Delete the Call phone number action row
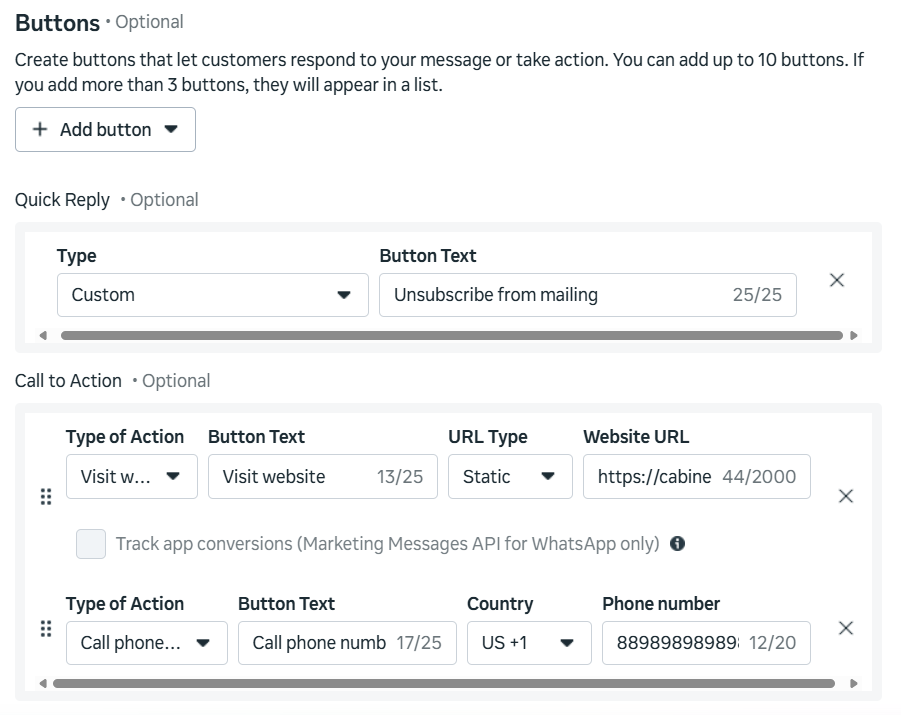 845,628
